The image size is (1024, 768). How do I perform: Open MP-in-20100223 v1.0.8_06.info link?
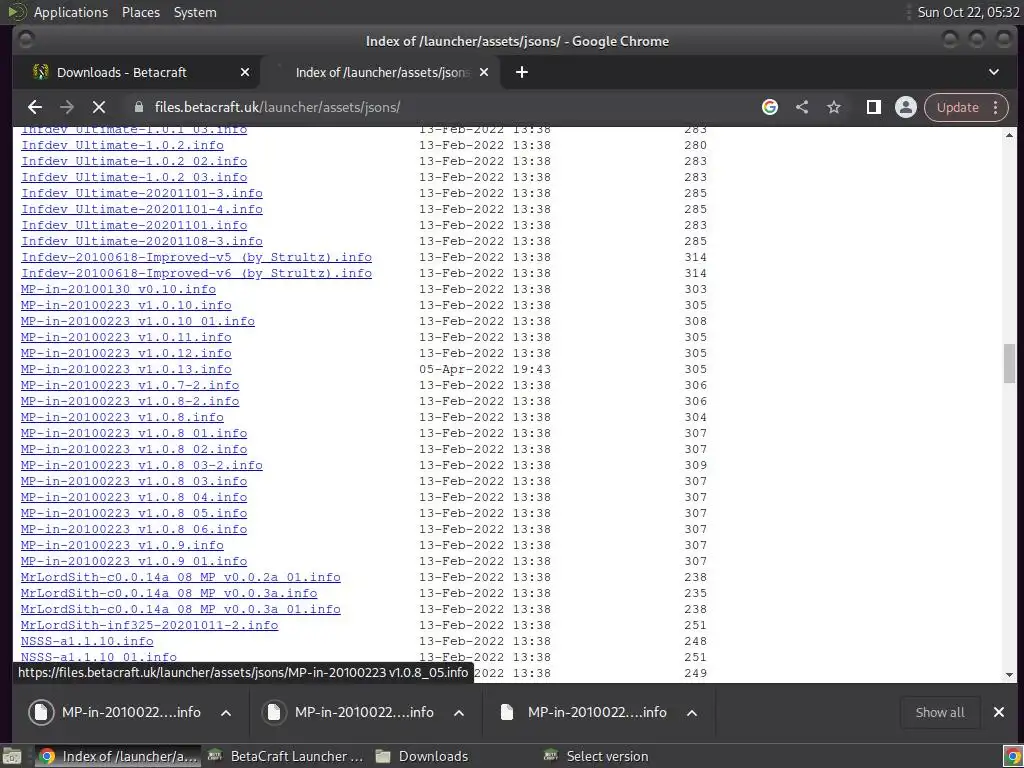click(x=134, y=529)
